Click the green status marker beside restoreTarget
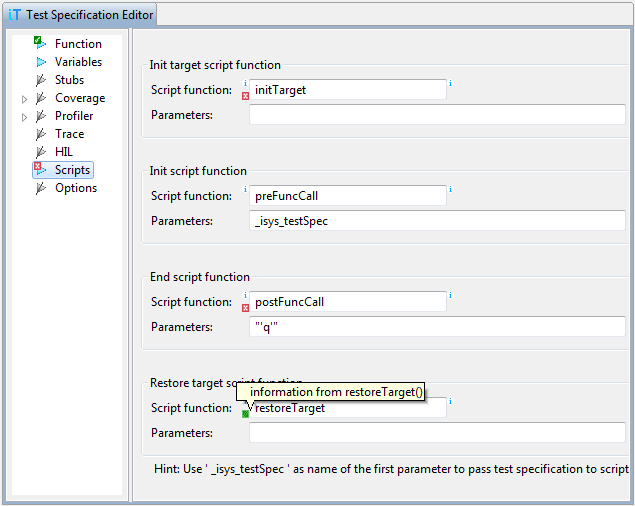Viewport: 635px width, 506px height. click(245, 413)
